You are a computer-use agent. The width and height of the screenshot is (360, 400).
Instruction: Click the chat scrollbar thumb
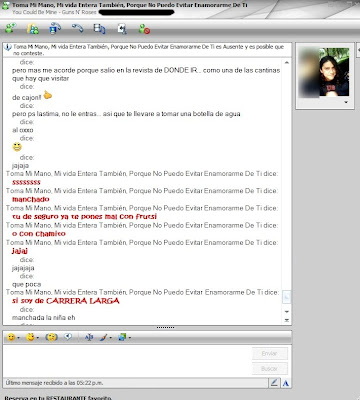pos(287,297)
